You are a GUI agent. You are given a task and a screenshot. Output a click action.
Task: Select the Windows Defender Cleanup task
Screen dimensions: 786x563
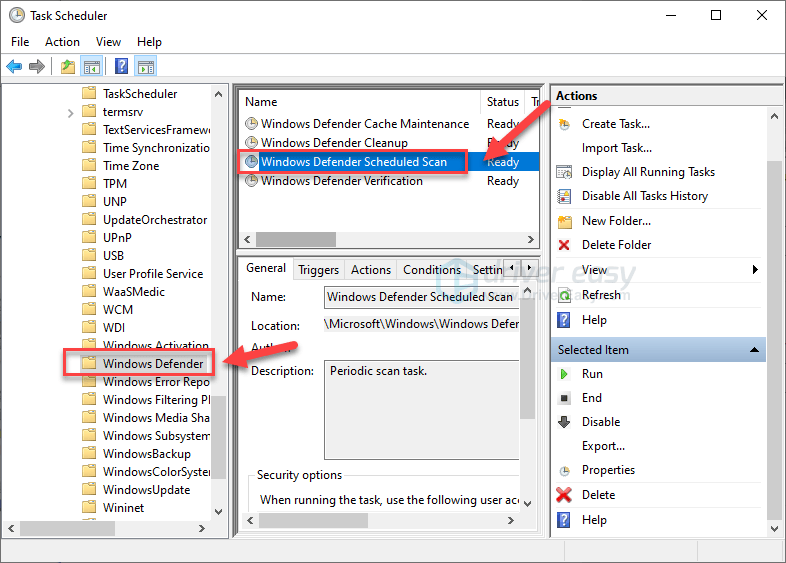tap(334, 143)
